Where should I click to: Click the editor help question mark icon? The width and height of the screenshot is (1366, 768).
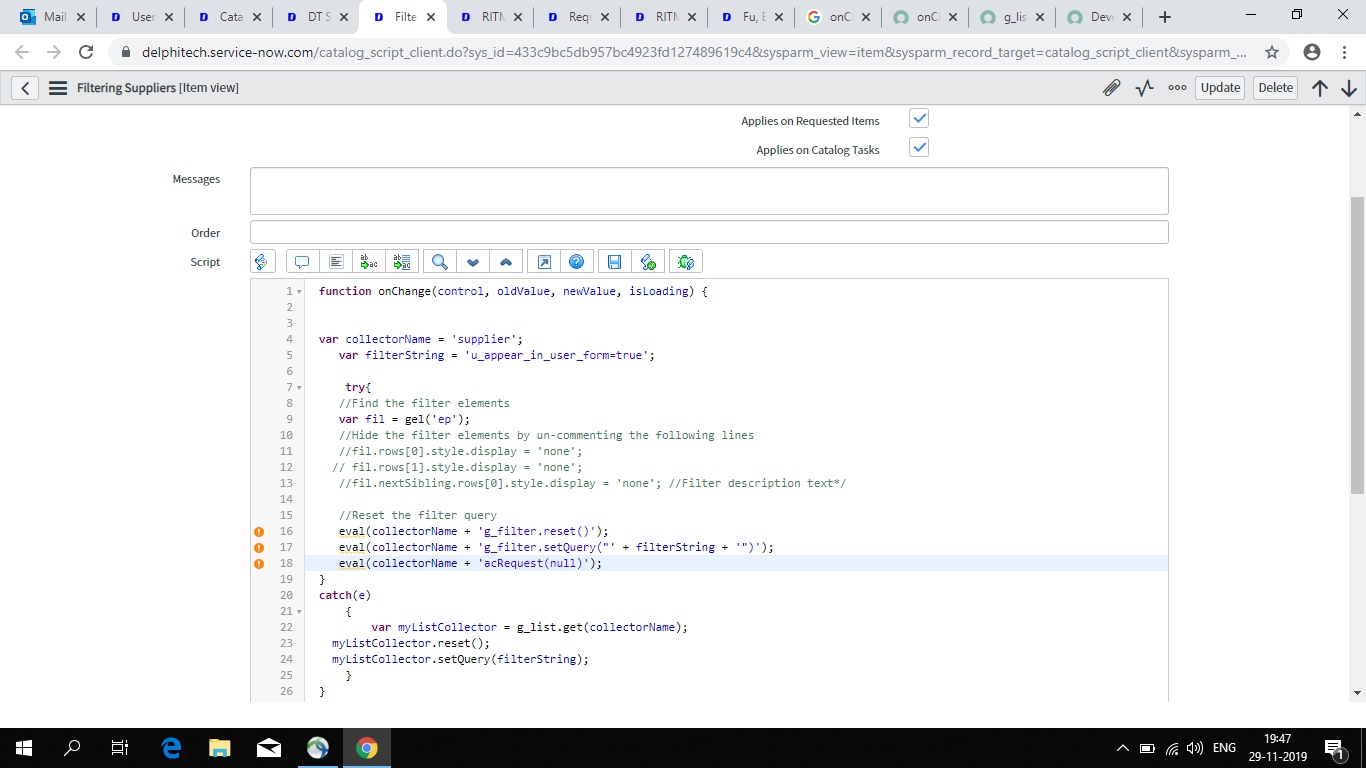coord(576,262)
